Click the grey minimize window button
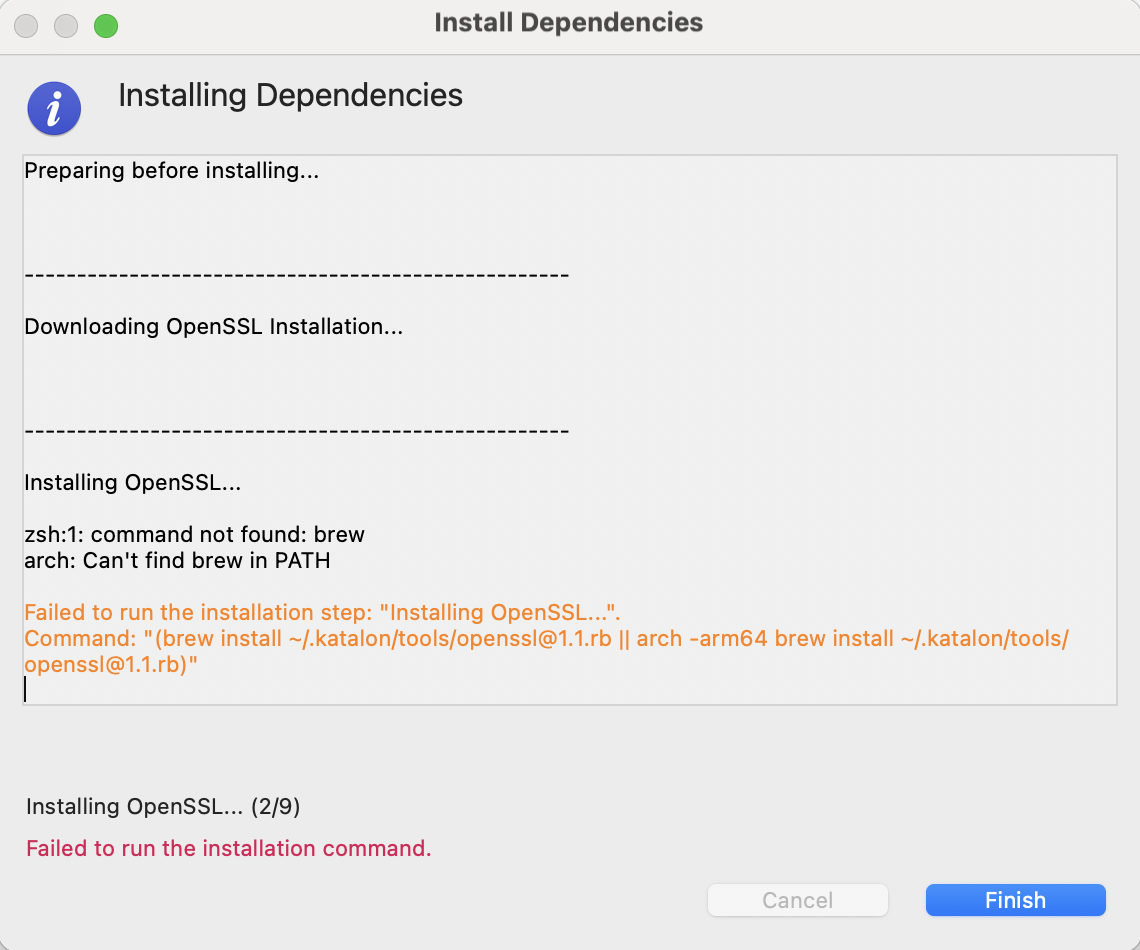 [x=66, y=26]
